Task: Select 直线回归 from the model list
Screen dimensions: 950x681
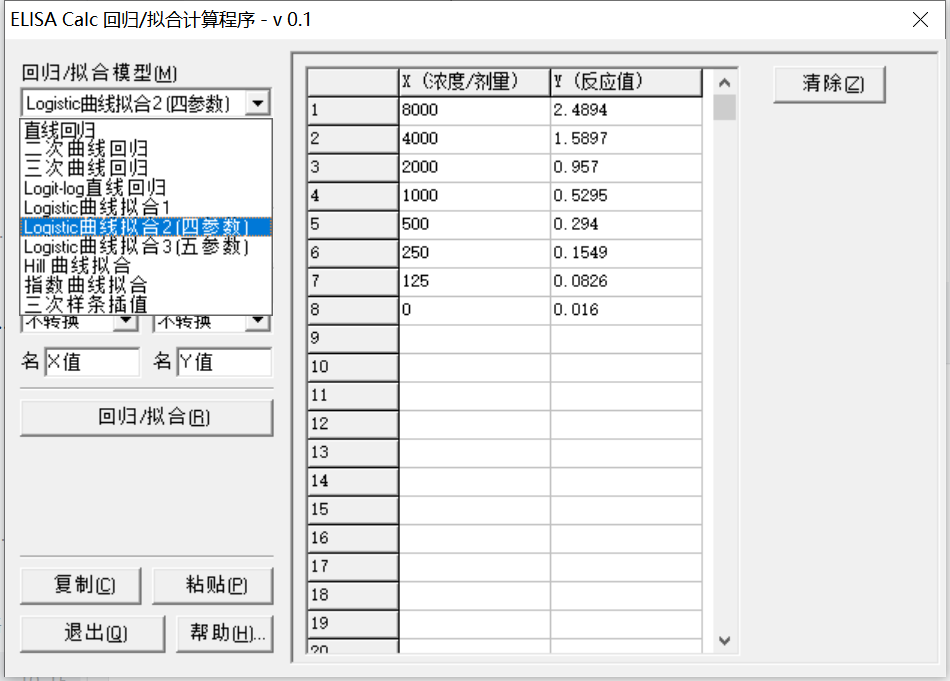Action: pyautogui.click(x=146, y=130)
